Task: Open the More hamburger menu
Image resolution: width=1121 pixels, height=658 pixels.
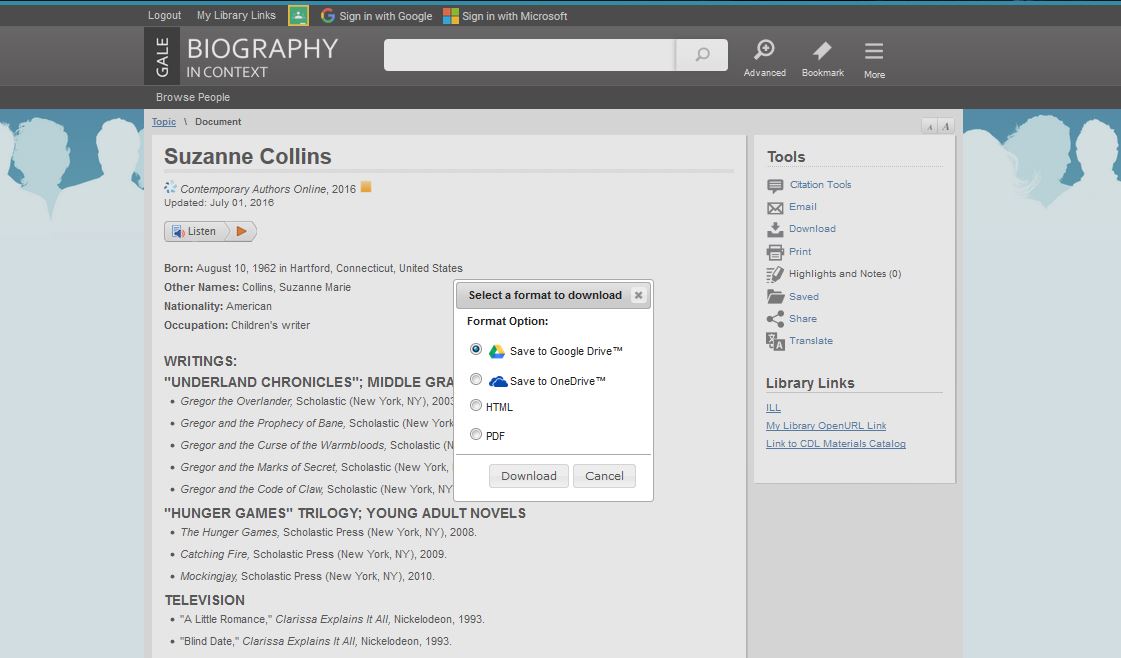Action: pos(874,51)
